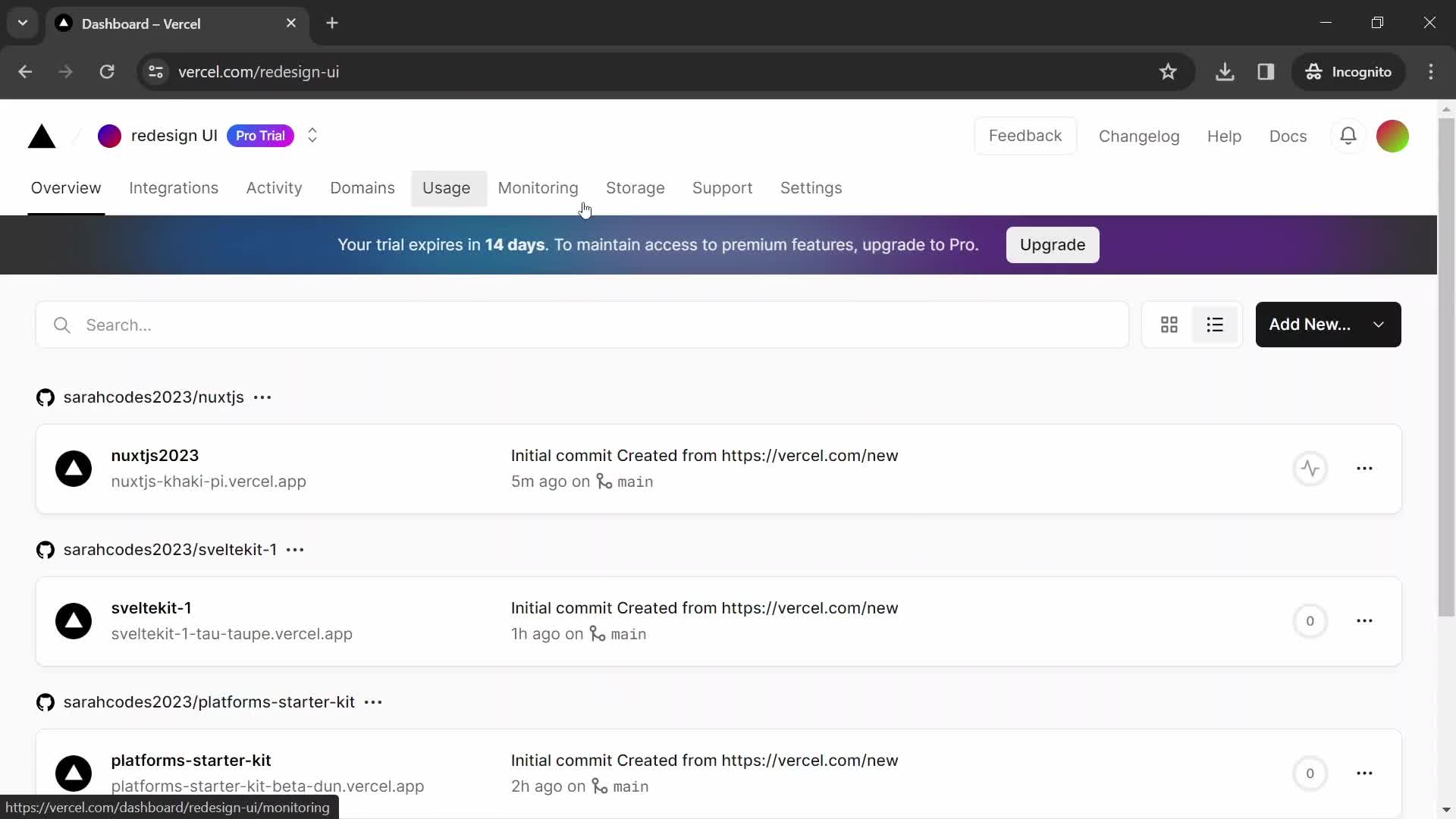The width and height of the screenshot is (1456, 819).
Task: Toggle the Pro Trial badge indicator
Action: [259, 135]
